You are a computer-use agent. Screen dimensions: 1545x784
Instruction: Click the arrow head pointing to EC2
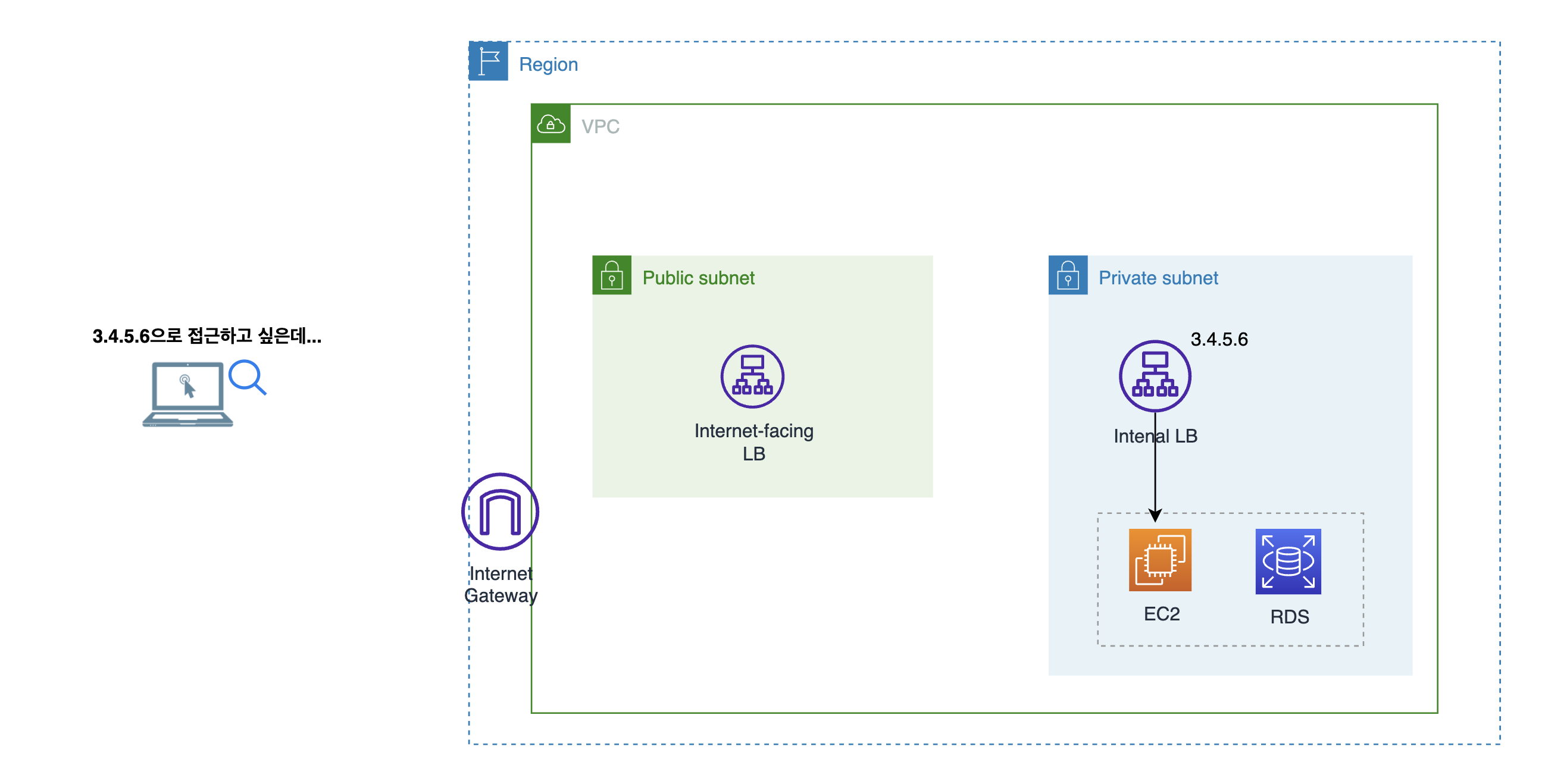pyautogui.click(x=1155, y=516)
